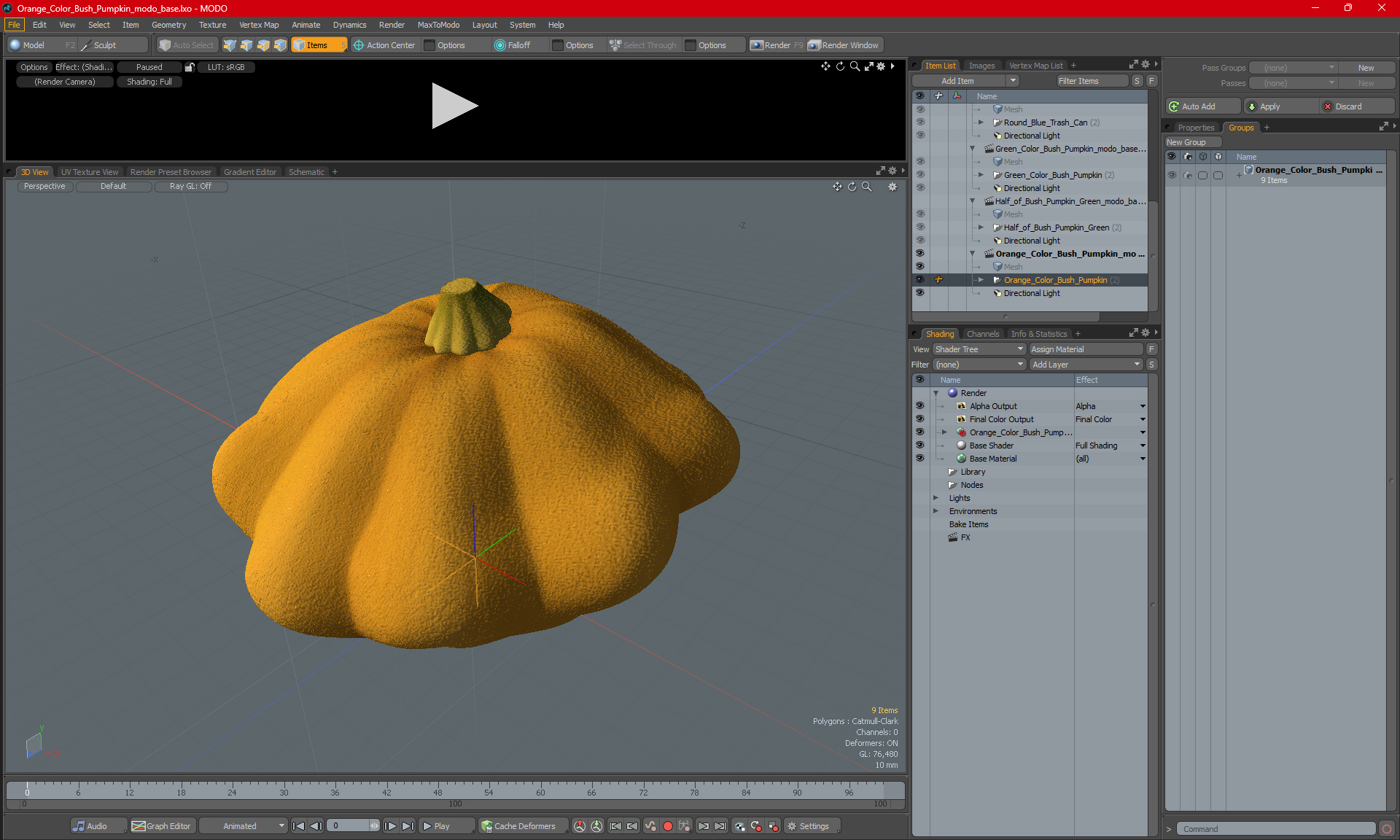Choose the (Render Camera) selector
1400x840 pixels.
click(x=65, y=82)
